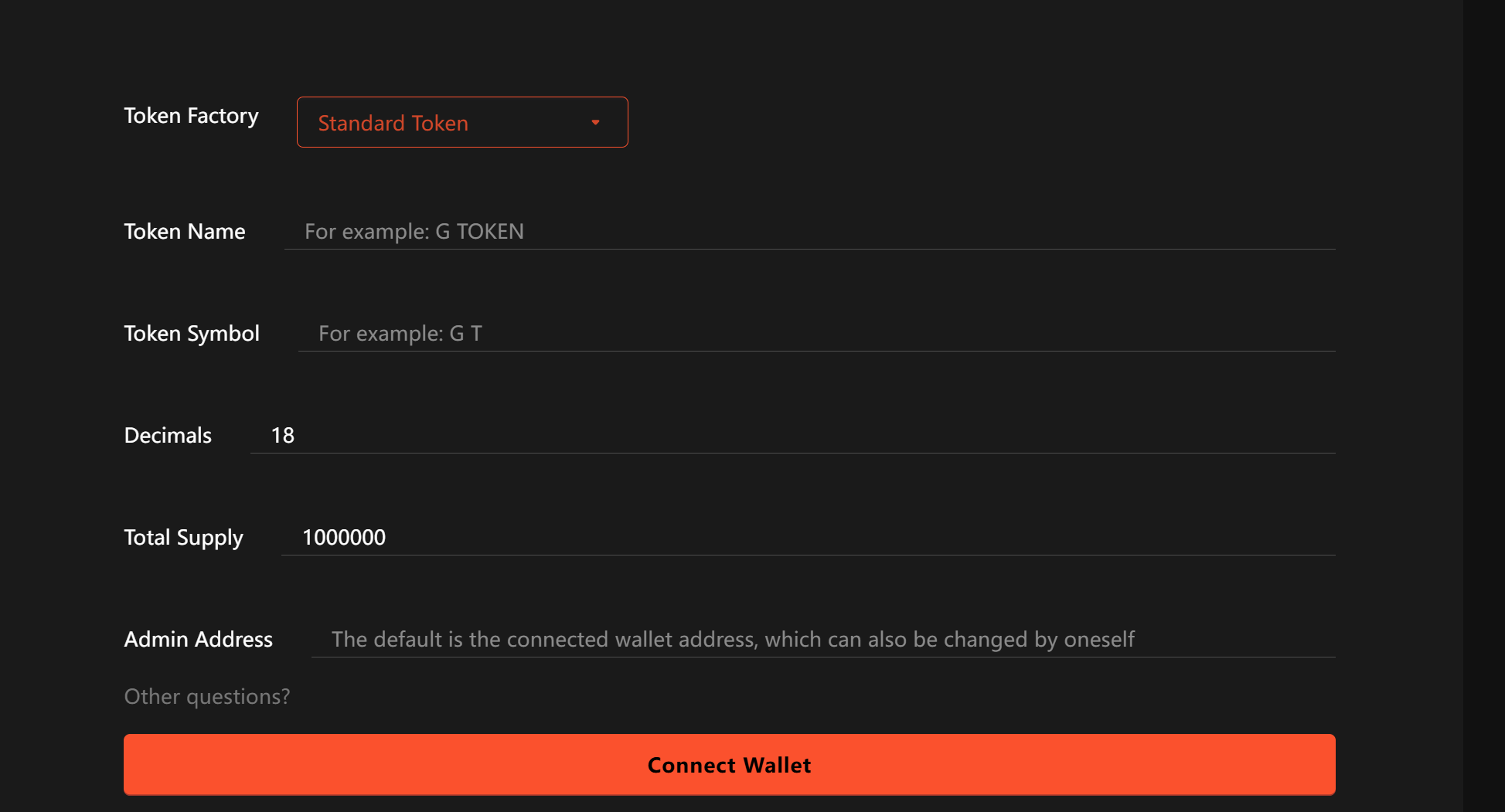This screenshot has height=812, width=1505.
Task: Click the 'Token Name' label text
Action: click(x=184, y=231)
